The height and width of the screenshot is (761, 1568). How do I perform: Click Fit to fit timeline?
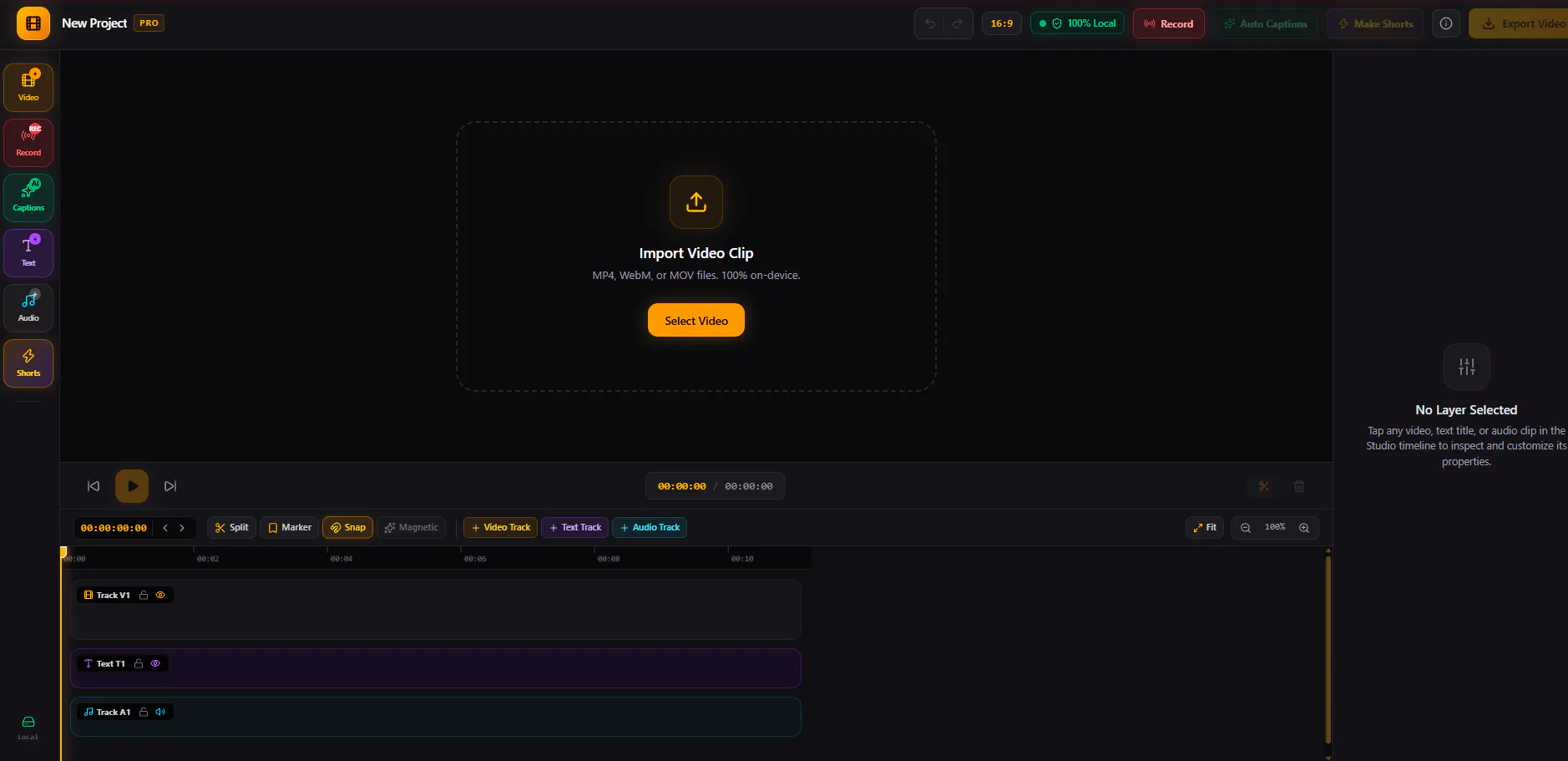tap(1205, 528)
